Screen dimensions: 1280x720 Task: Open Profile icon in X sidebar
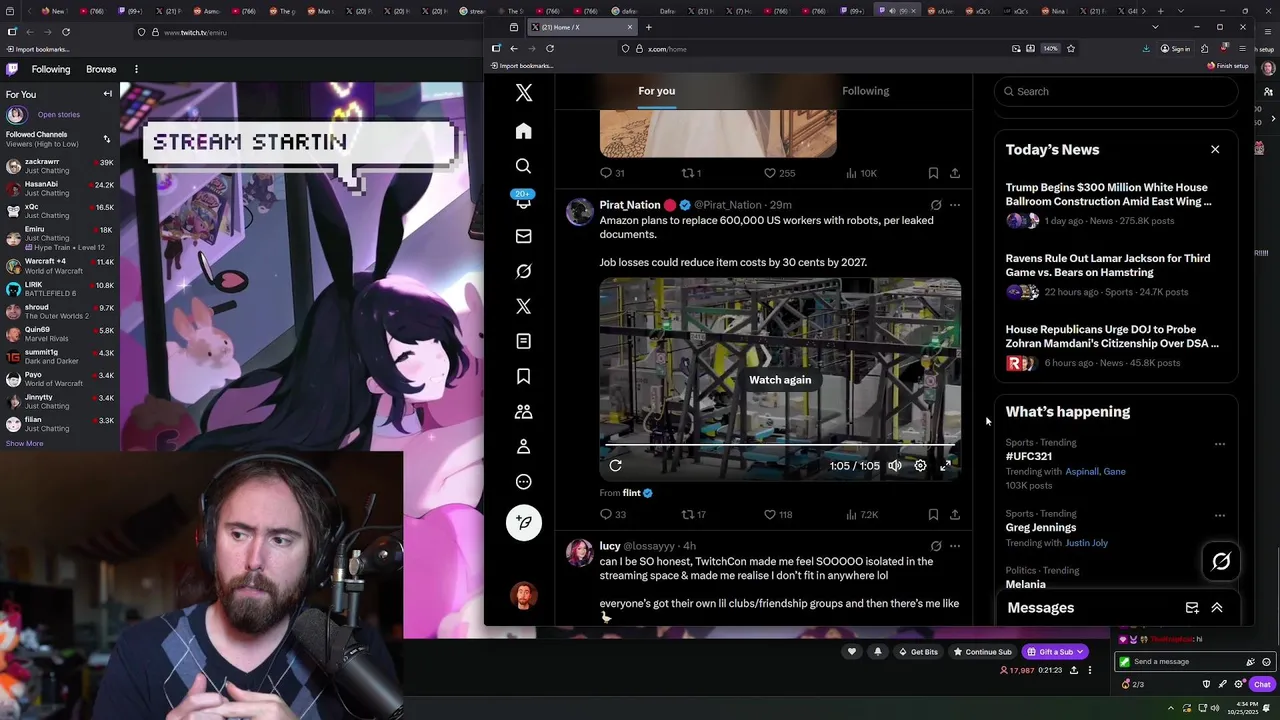coord(523,446)
